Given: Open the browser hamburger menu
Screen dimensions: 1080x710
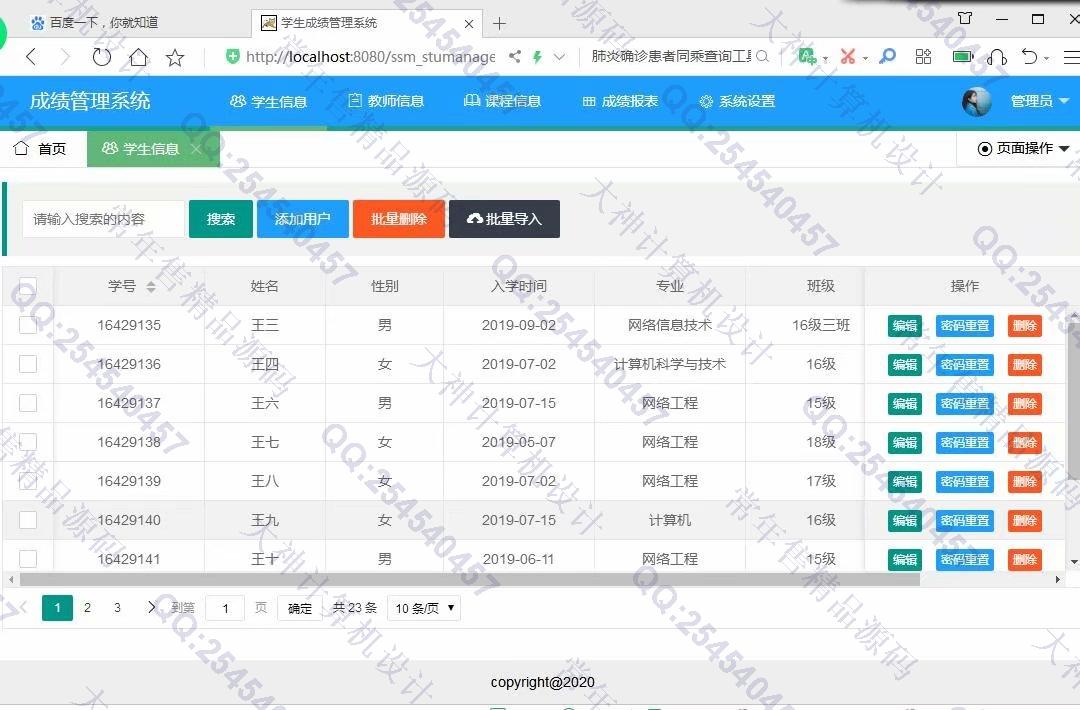Looking at the screenshot, I should [x=1072, y=57].
